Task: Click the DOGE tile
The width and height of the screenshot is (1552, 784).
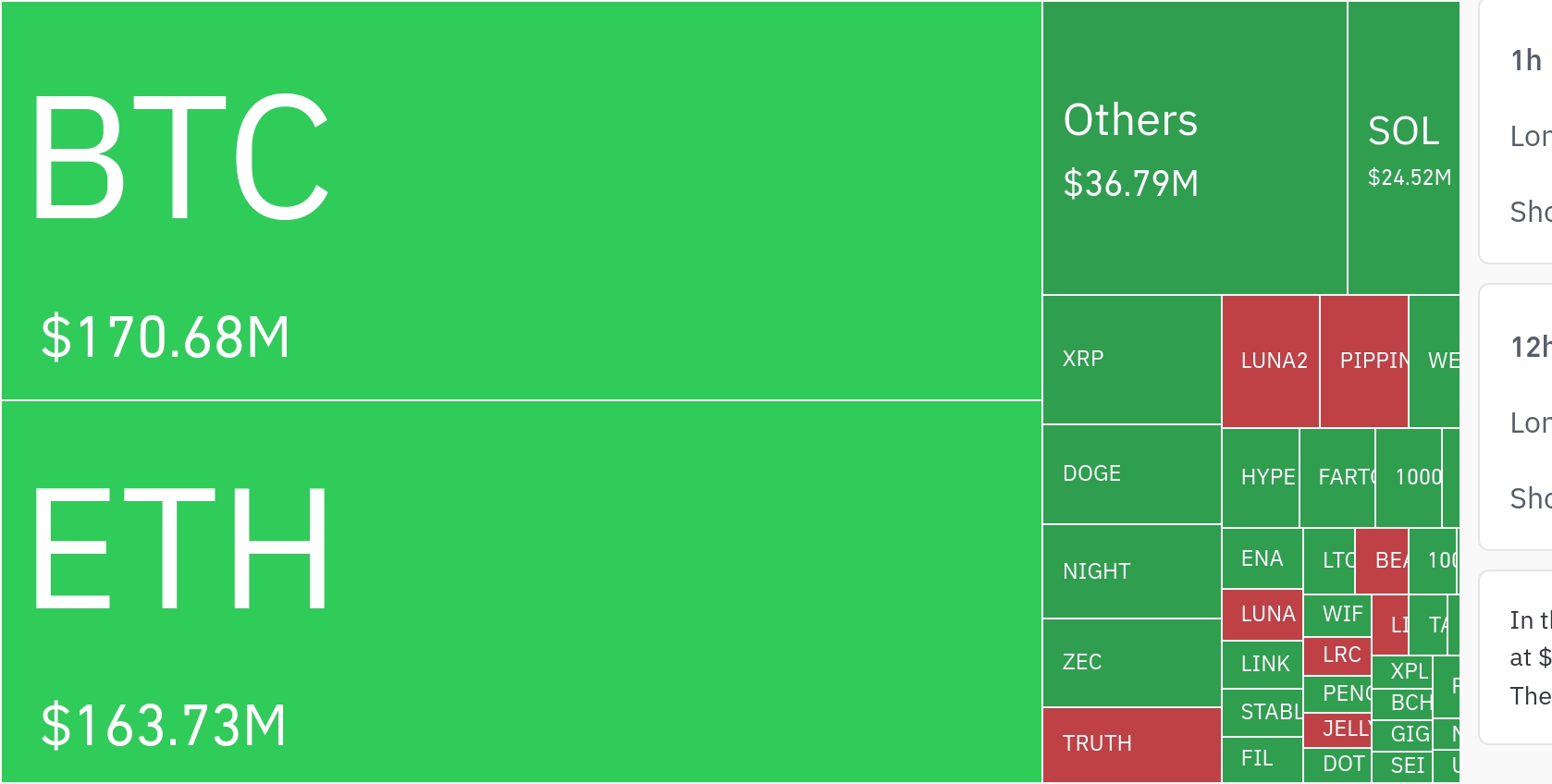Action: pyautogui.click(x=1131, y=474)
